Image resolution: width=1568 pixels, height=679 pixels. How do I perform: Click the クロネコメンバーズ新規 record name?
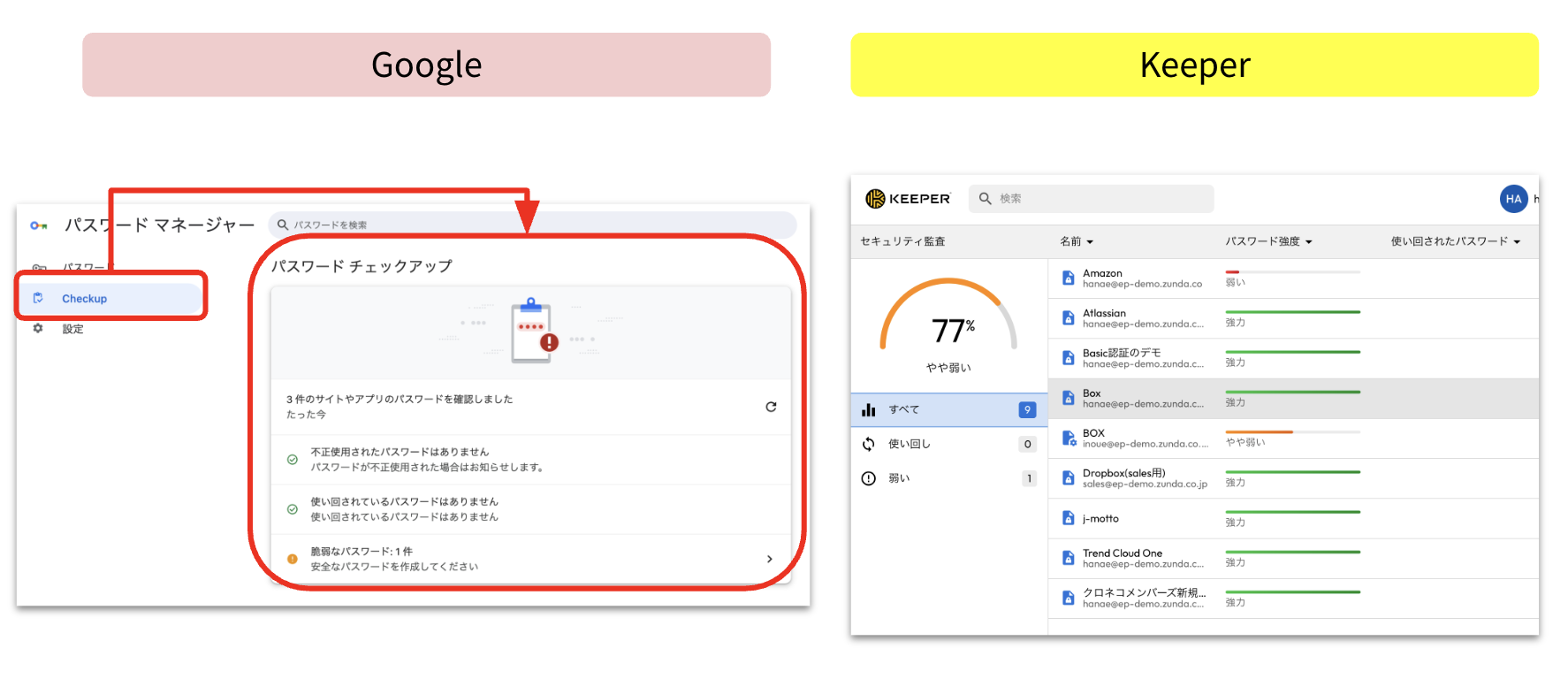point(1144,592)
